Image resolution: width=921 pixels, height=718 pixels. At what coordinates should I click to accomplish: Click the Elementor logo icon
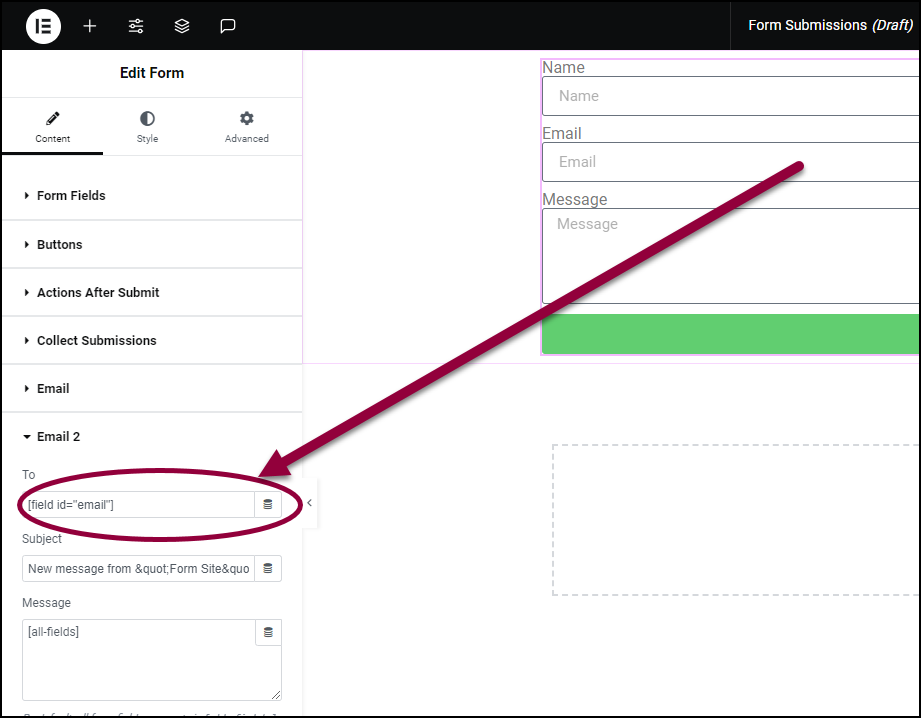[x=43, y=26]
